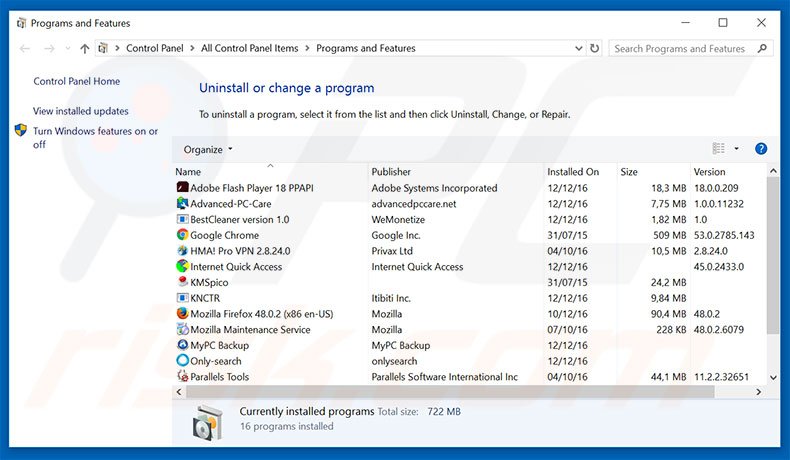Click the Only-search program icon
Screen dimensions: 790x460
click(182, 361)
